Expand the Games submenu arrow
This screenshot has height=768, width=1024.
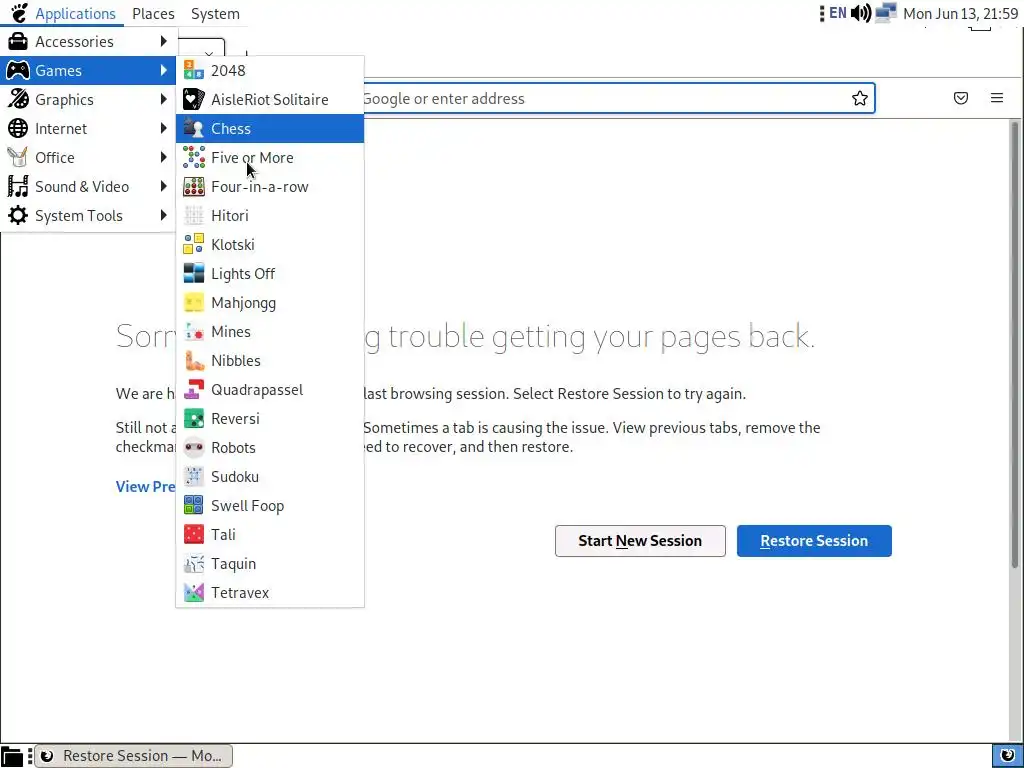coord(163,71)
